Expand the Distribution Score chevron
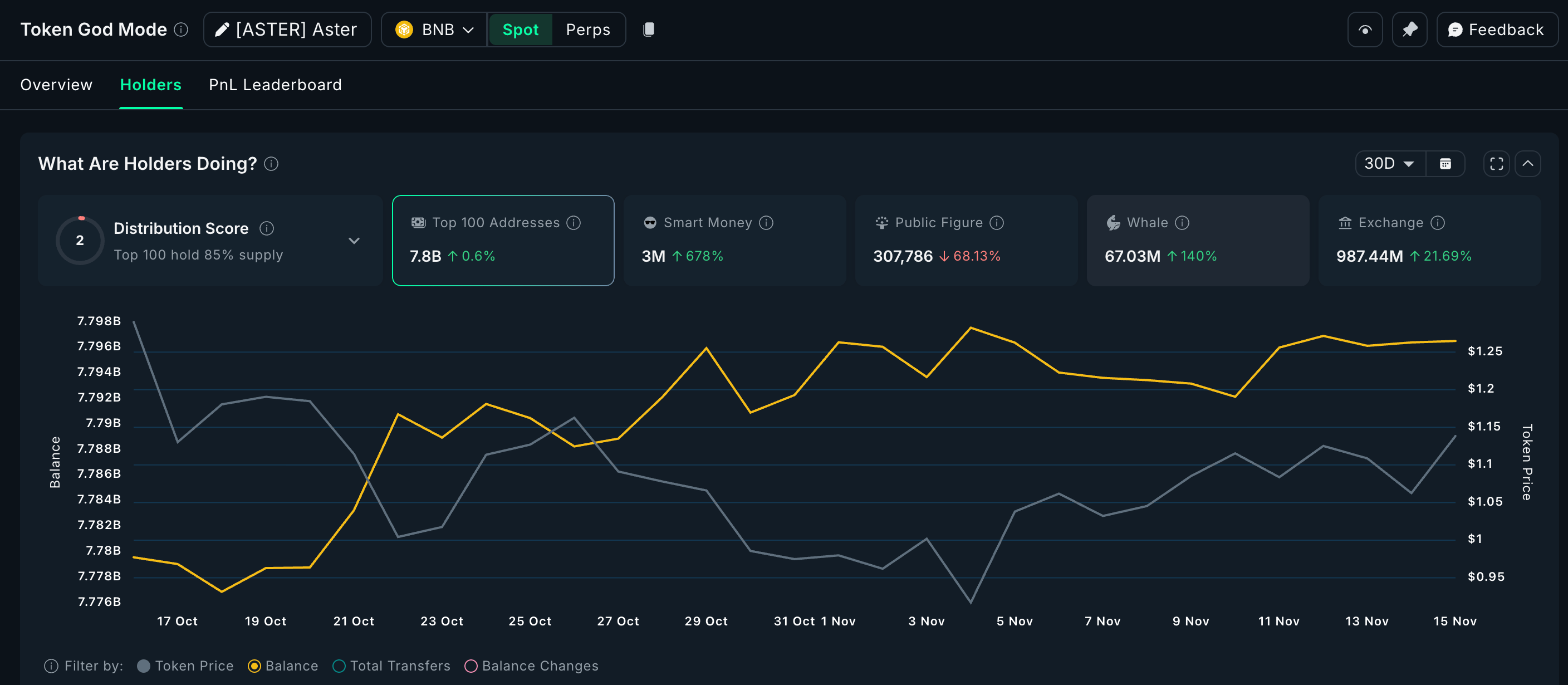This screenshot has height=685, width=1568. 354,241
